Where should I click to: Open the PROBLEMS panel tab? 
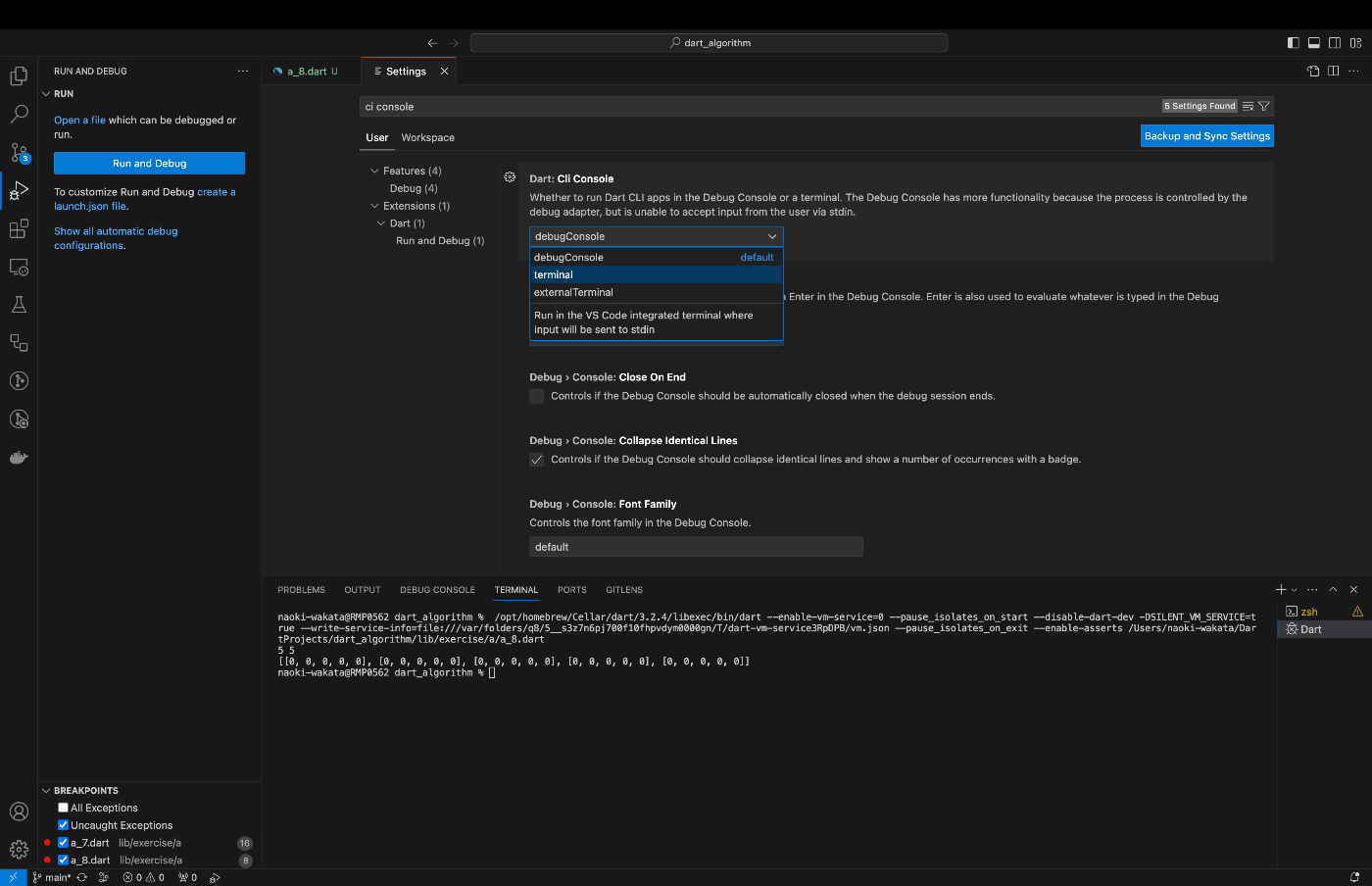click(301, 590)
